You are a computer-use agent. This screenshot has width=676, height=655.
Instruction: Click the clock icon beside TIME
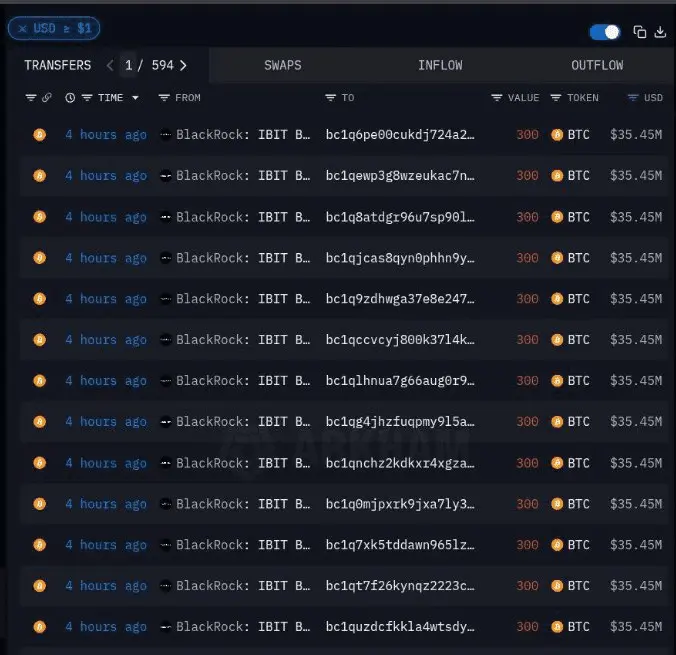[70, 98]
